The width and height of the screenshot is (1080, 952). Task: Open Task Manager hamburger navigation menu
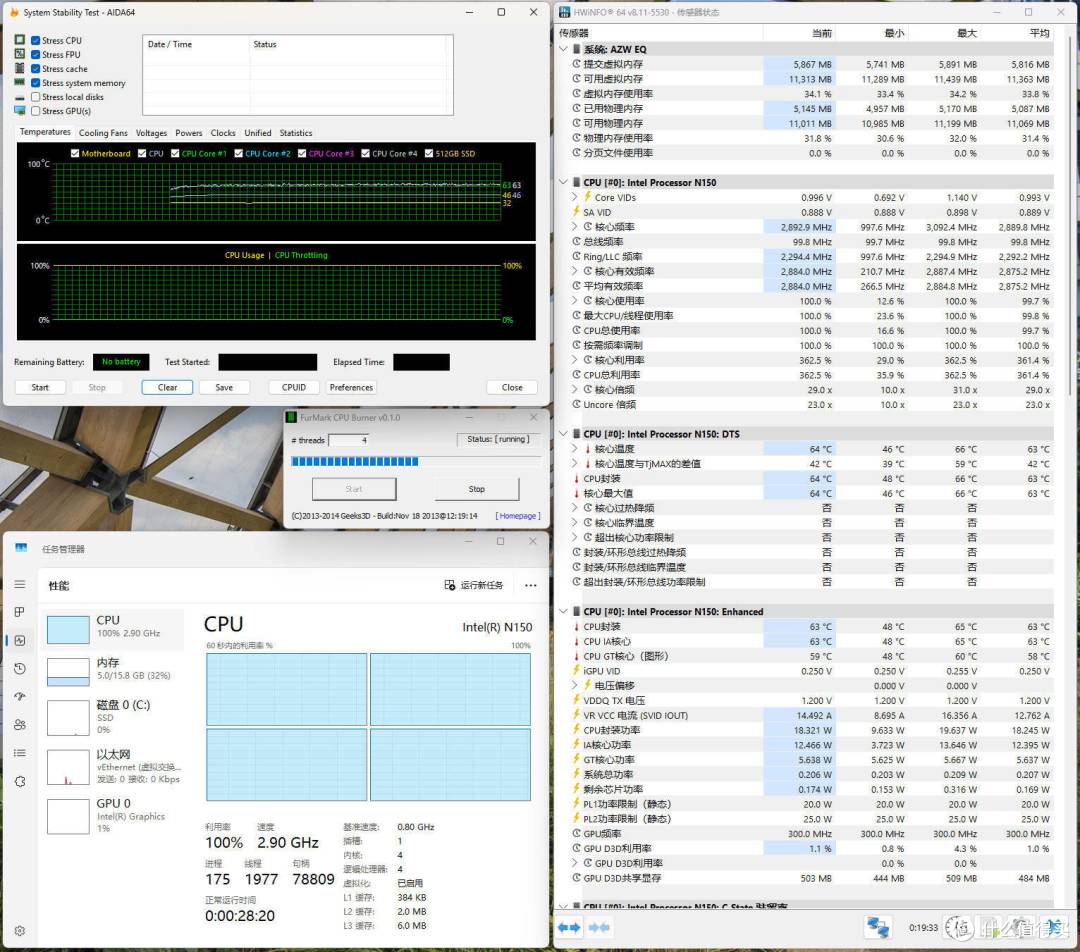19,584
